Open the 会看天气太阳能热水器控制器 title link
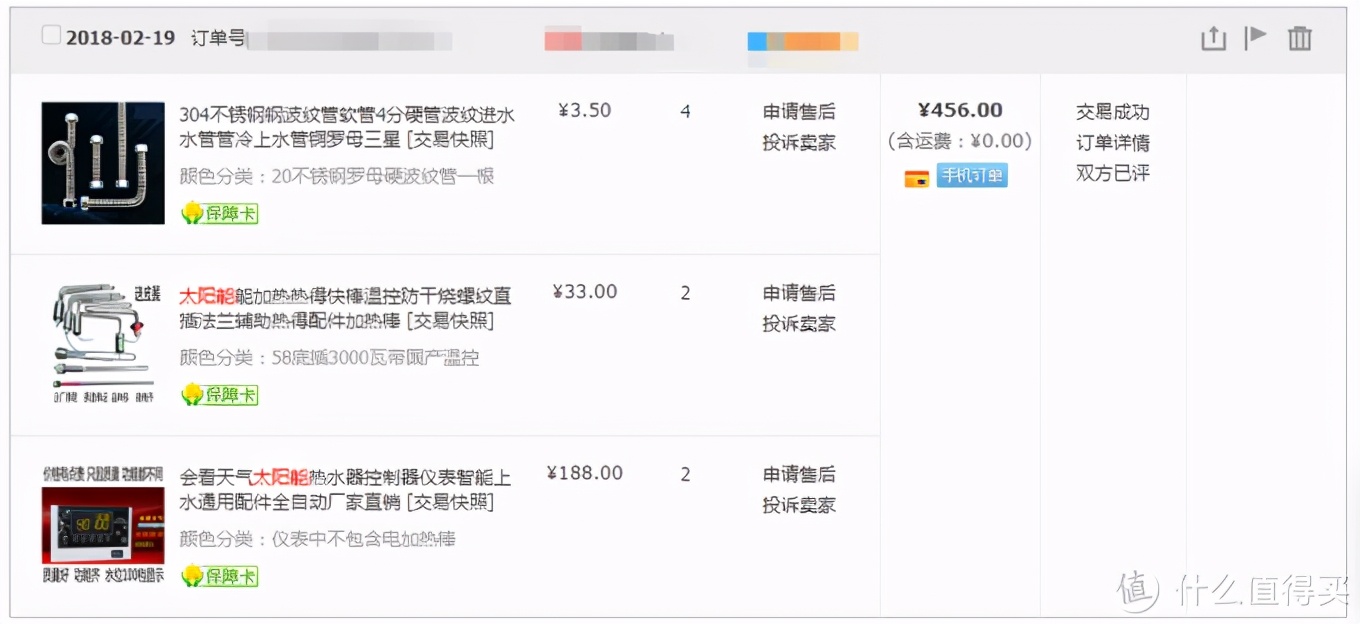 (x=345, y=490)
